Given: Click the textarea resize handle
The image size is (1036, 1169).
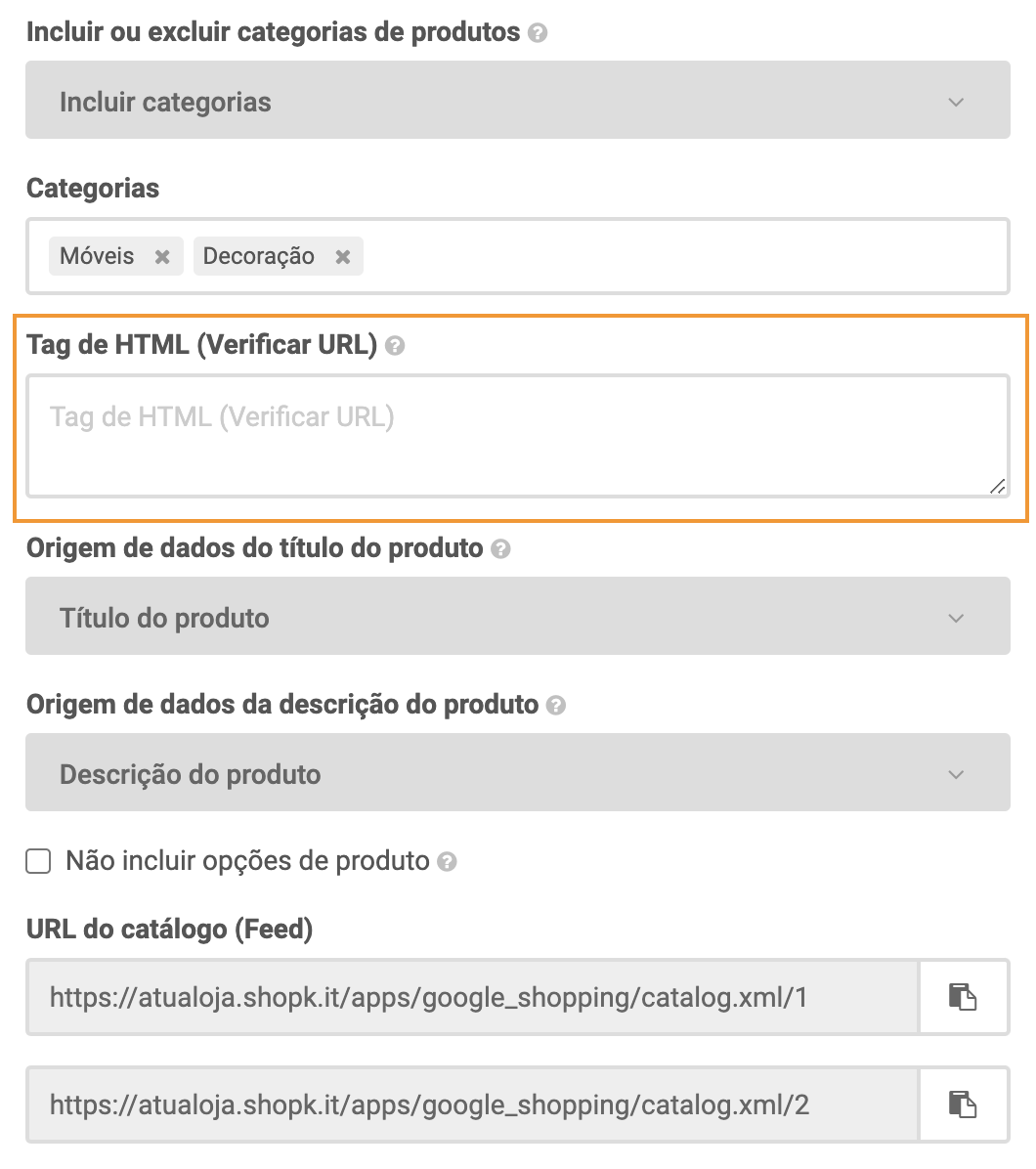Looking at the screenshot, I should [x=998, y=485].
